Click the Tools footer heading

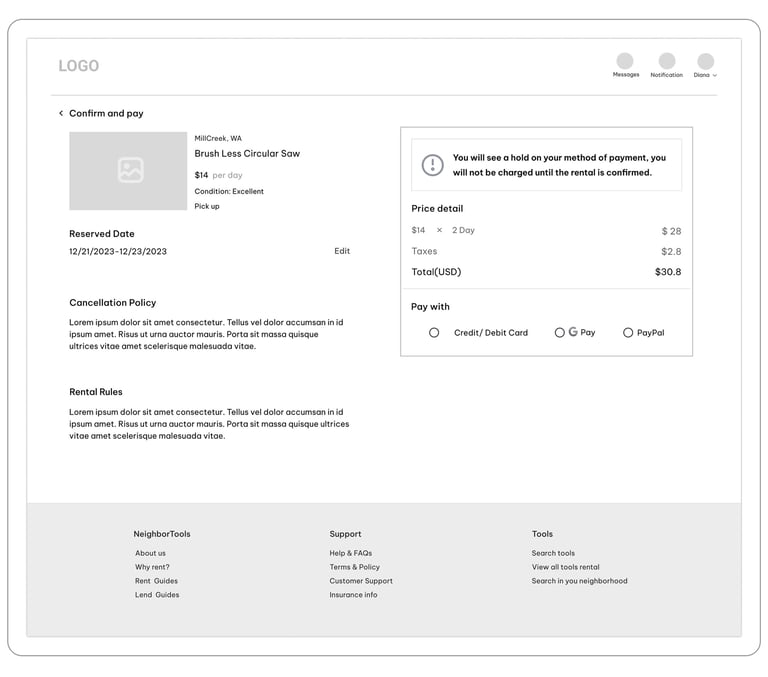coord(542,534)
